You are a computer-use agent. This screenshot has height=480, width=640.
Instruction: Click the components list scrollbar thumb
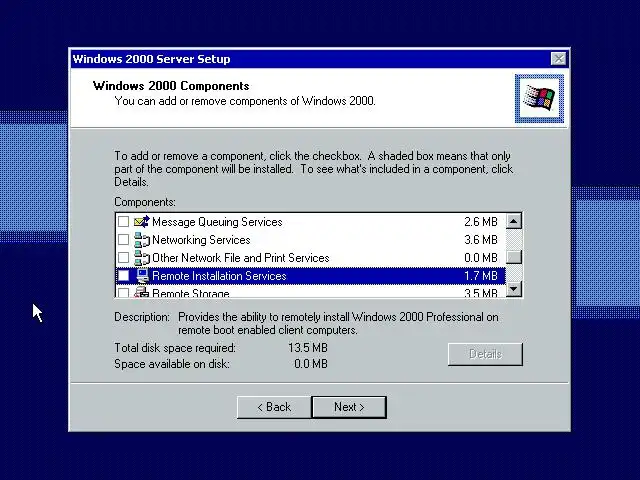[x=514, y=257]
